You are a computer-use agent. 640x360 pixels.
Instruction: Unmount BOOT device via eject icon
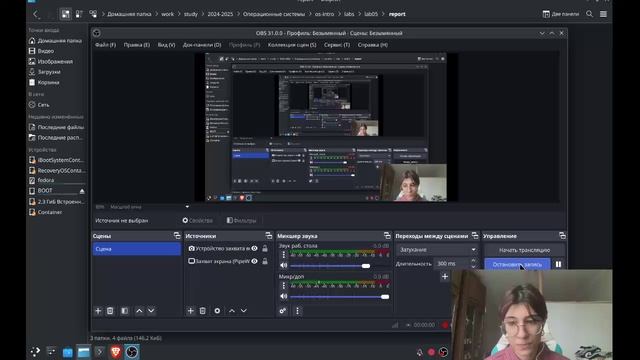[82, 191]
